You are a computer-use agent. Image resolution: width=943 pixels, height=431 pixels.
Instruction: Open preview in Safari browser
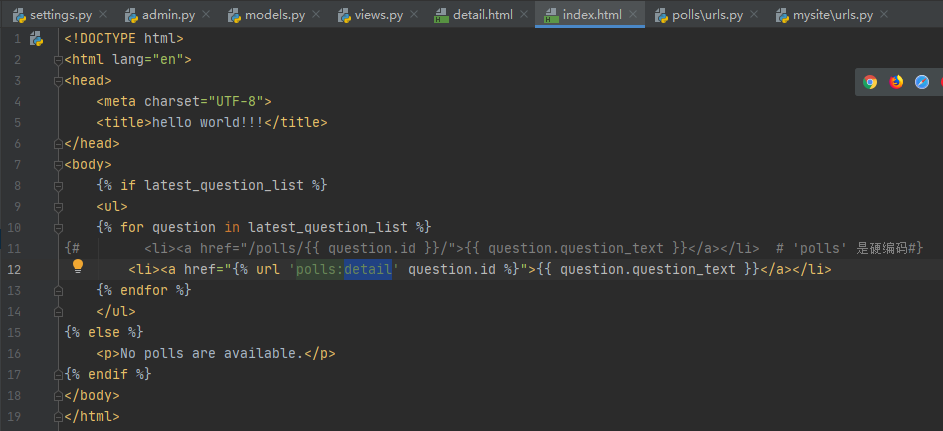922,82
